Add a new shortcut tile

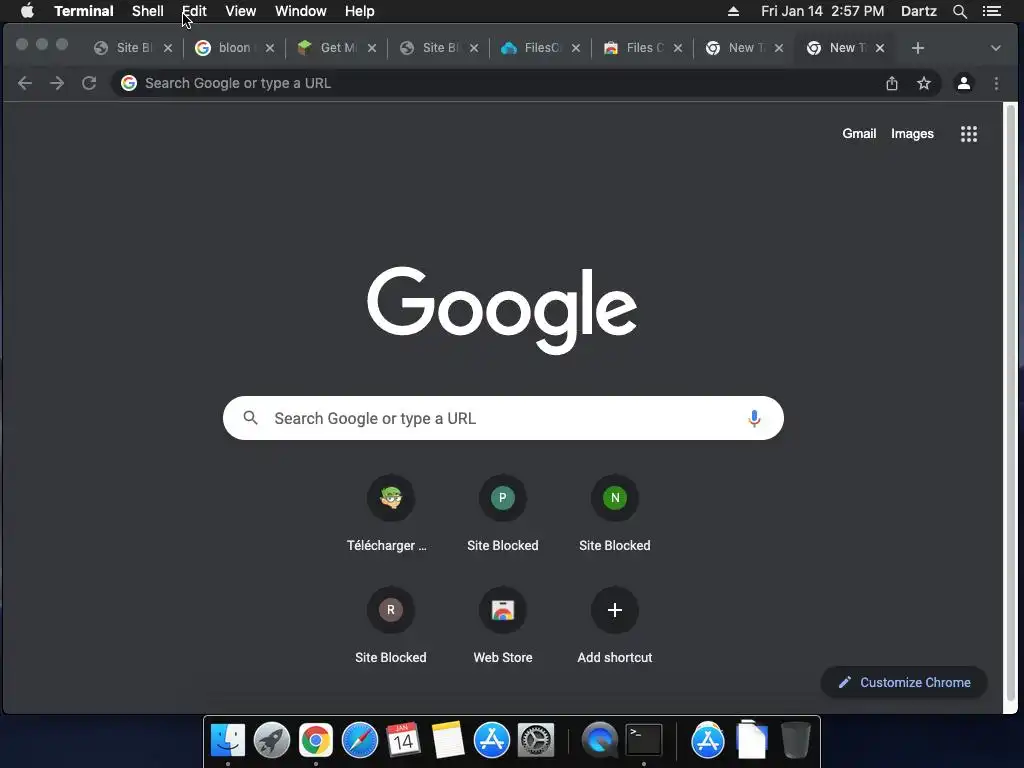coord(615,626)
